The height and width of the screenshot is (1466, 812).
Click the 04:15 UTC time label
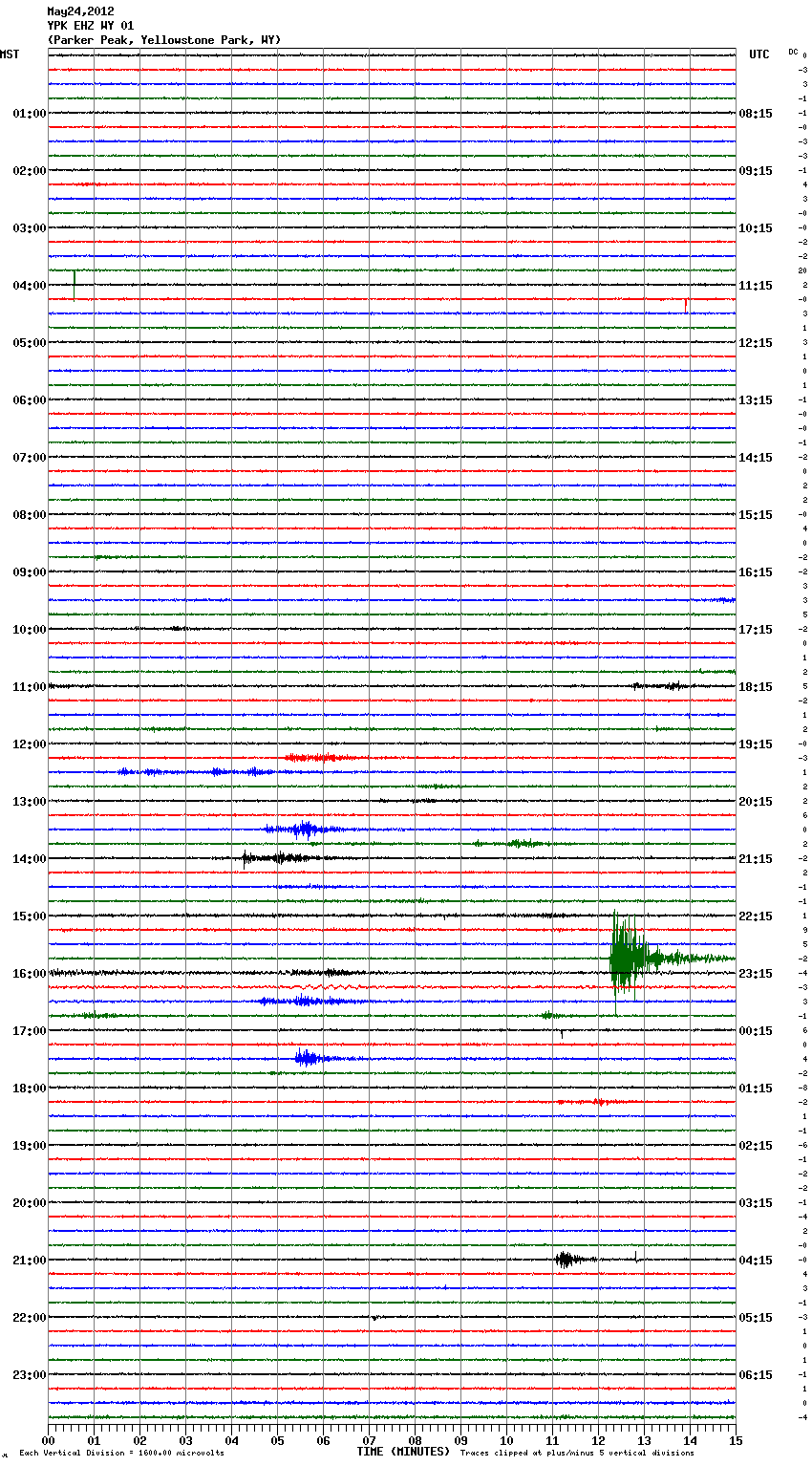tap(756, 1261)
